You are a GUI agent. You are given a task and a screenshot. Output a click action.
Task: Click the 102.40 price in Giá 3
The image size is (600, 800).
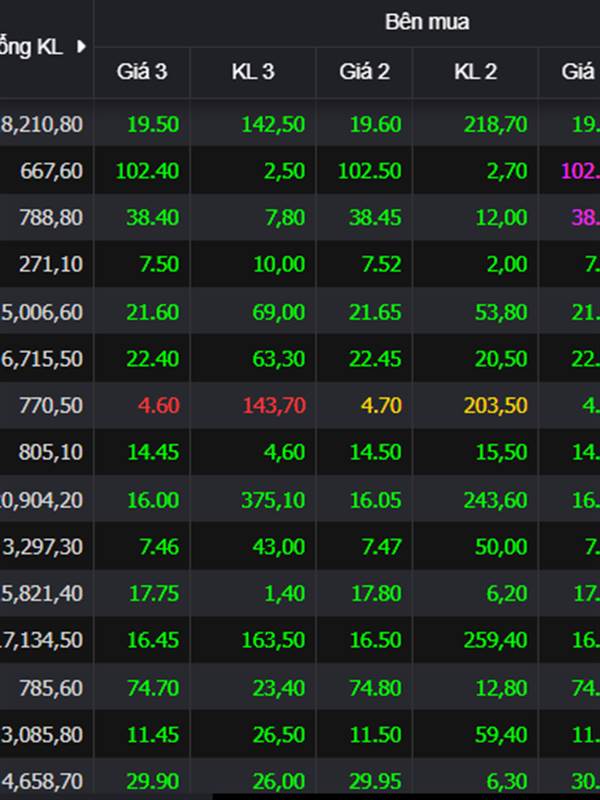coord(148,171)
